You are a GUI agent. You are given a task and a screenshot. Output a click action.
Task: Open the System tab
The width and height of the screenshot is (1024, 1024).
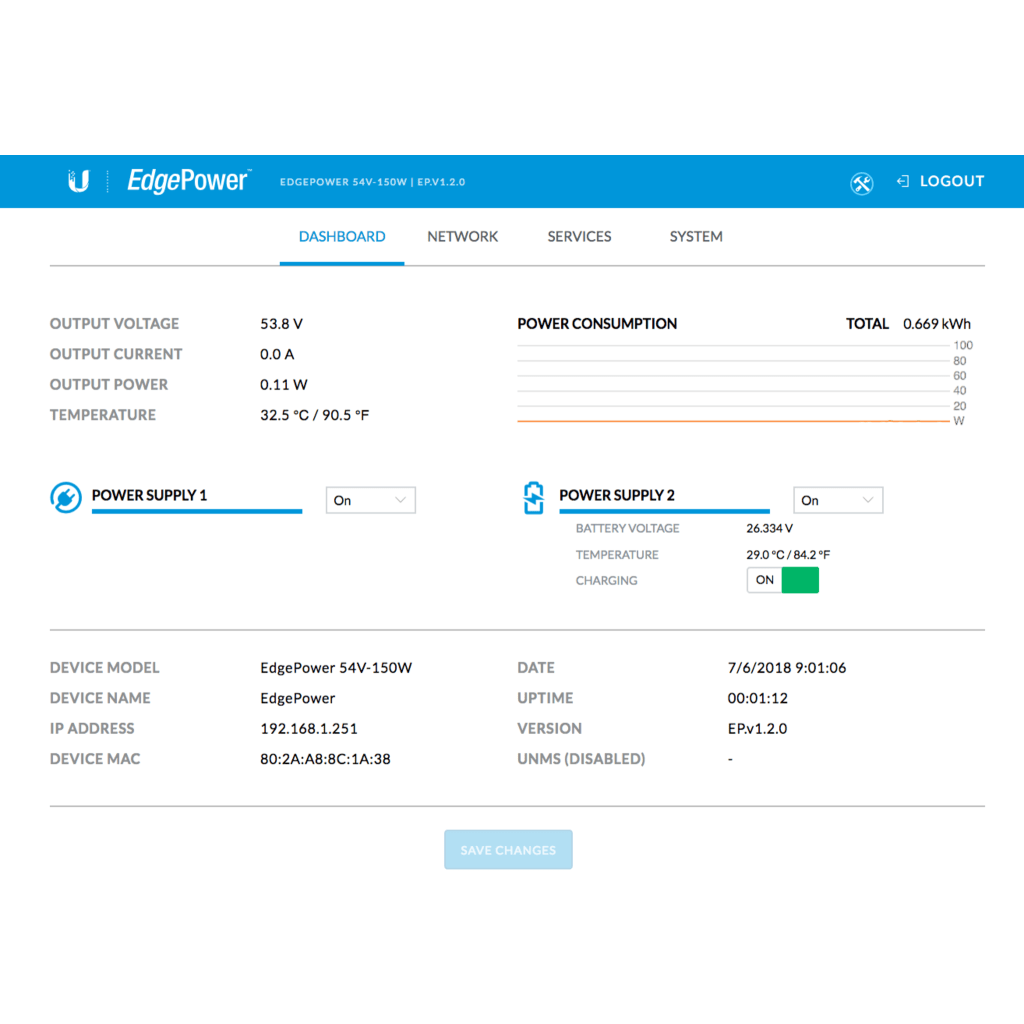click(696, 236)
